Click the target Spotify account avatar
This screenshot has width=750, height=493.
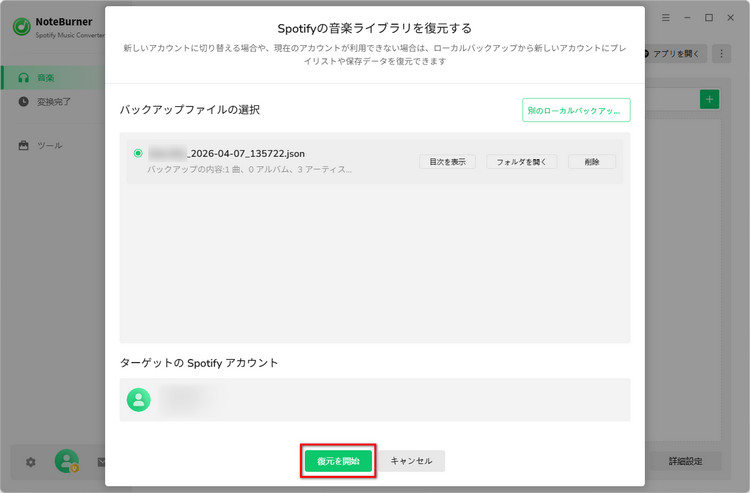139,400
